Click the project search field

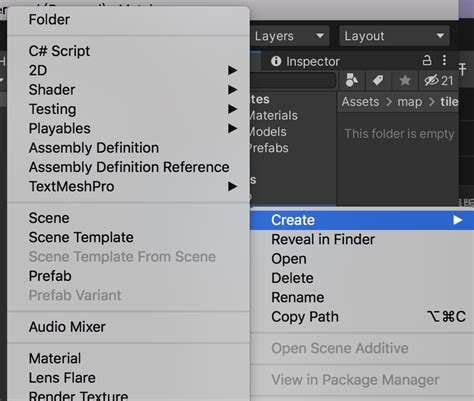(293, 80)
